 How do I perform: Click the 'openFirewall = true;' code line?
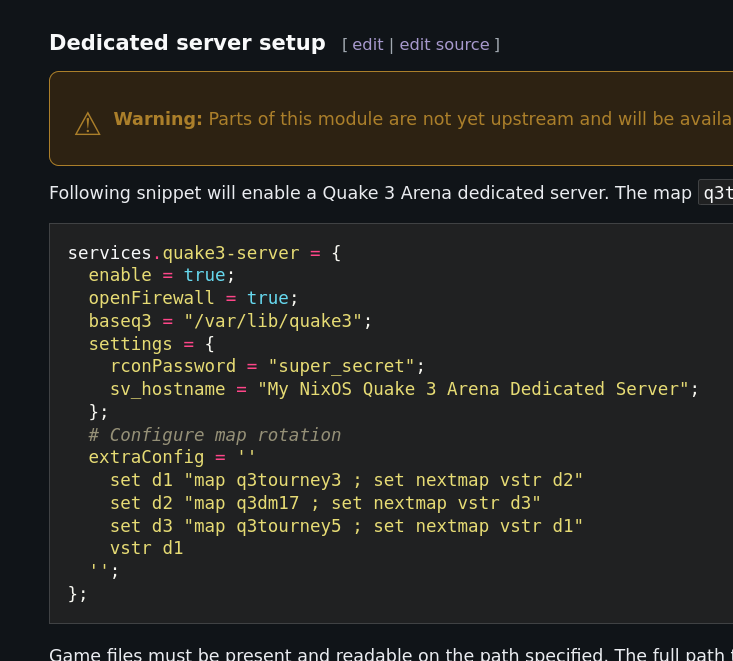pos(193,298)
